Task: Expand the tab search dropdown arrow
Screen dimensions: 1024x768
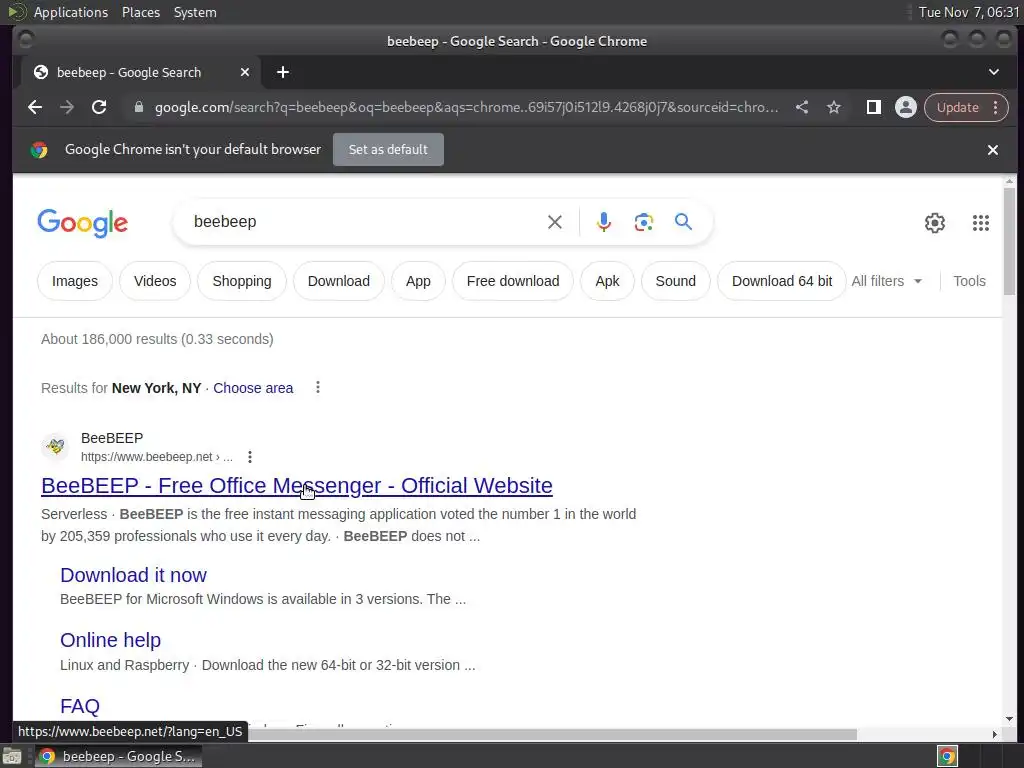Action: tap(993, 72)
